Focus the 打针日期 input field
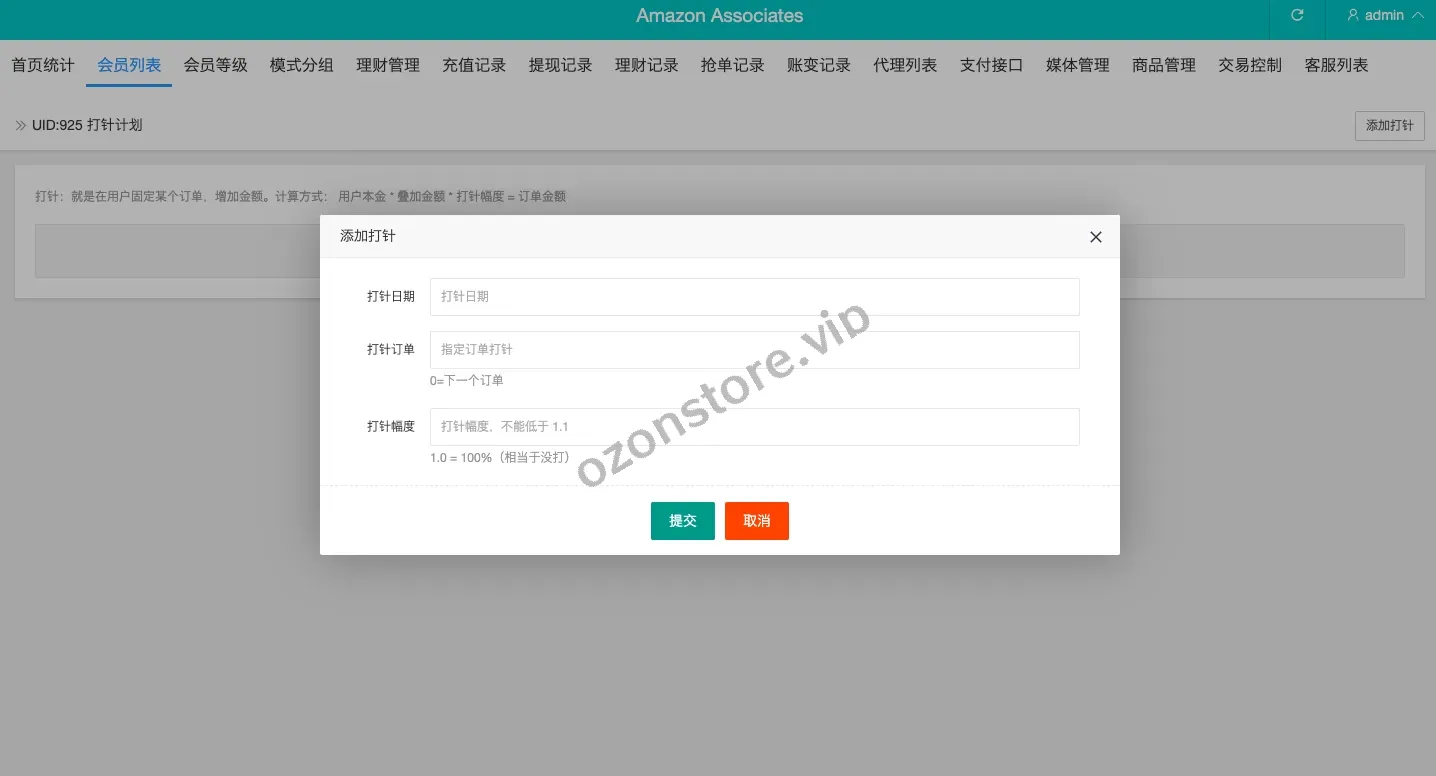Screen dimensions: 1436x776 tap(754, 297)
